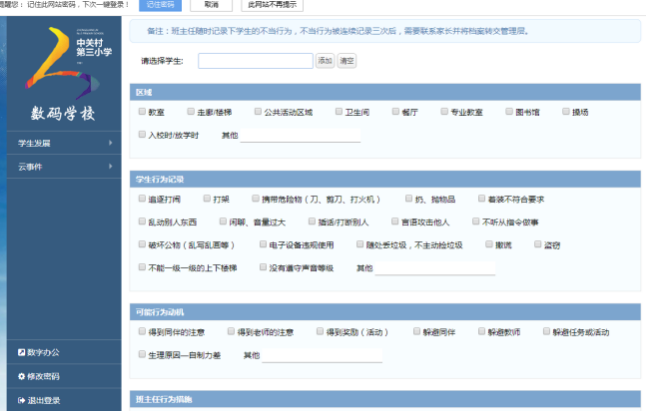The height and width of the screenshot is (411, 646).
Task: Tick 不能一级一级的上下楼梯 checkbox
Action: 142,267
